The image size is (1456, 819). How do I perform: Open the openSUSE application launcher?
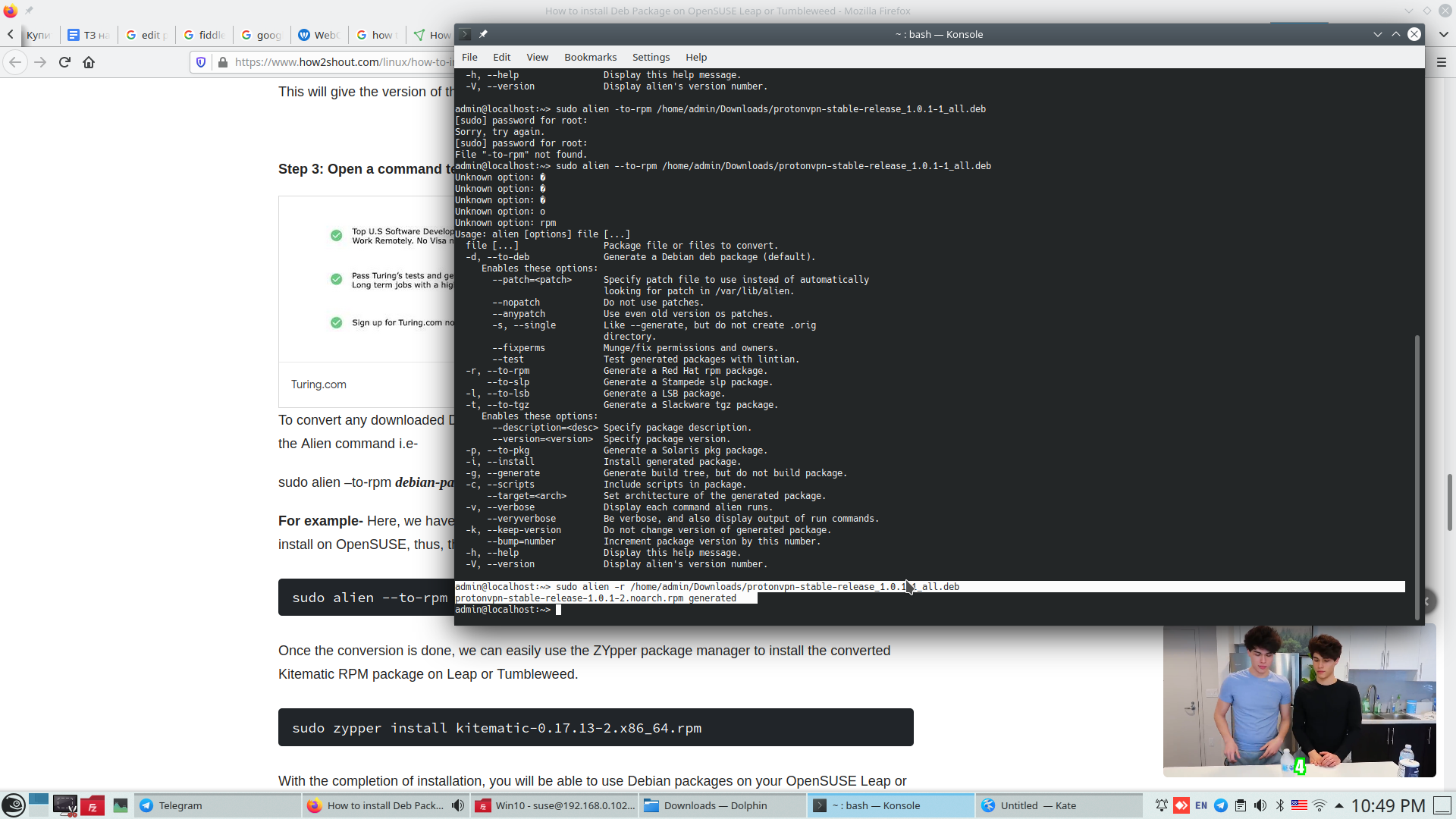(13, 805)
